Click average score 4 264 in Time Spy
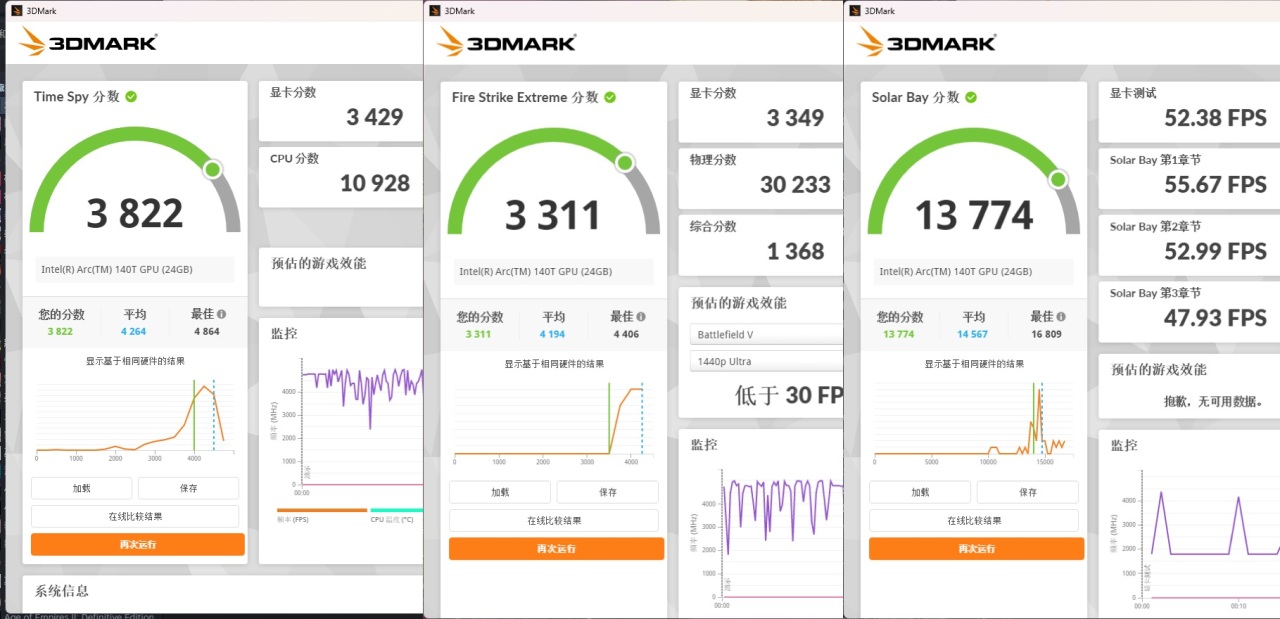Image resolution: width=1280 pixels, height=619 pixels. [134, 331]
